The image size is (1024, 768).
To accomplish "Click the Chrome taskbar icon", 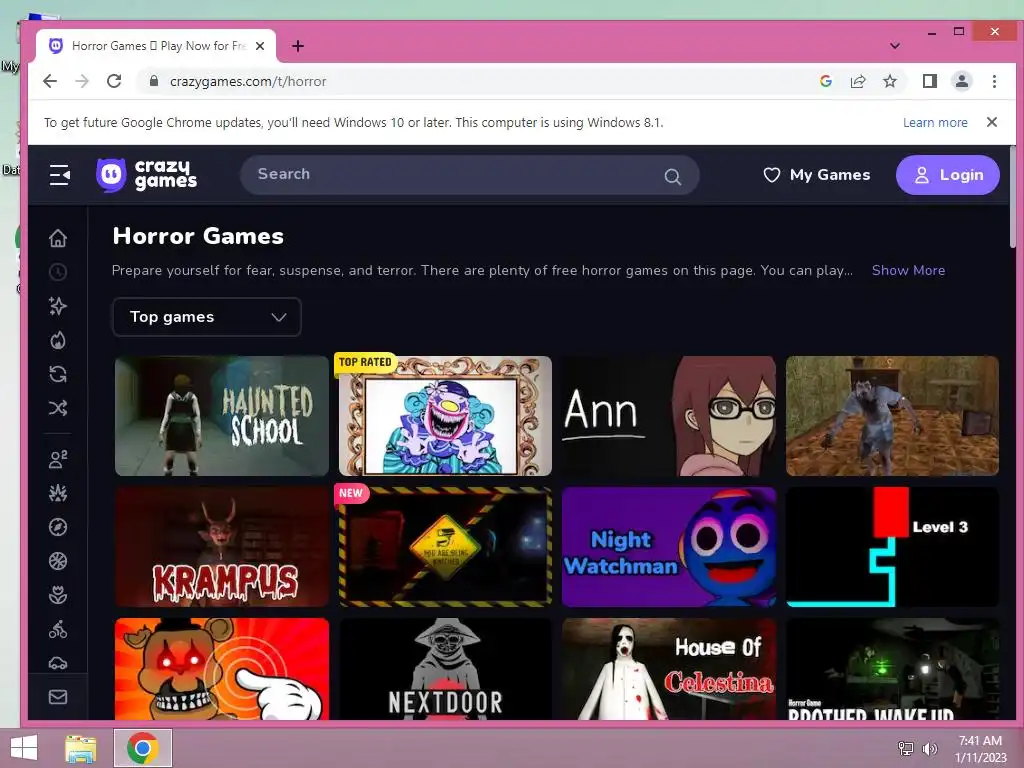I will point(143,748).
